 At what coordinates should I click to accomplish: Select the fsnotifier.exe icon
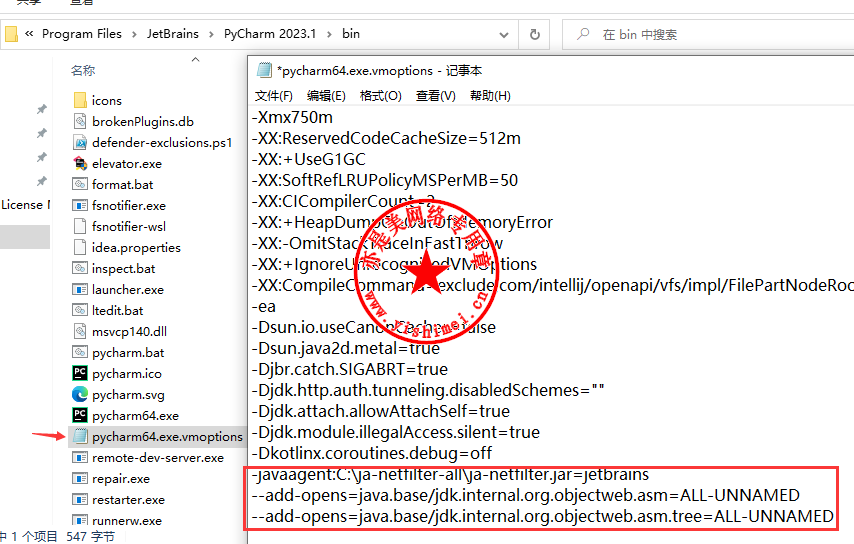(x=80, y=205)
